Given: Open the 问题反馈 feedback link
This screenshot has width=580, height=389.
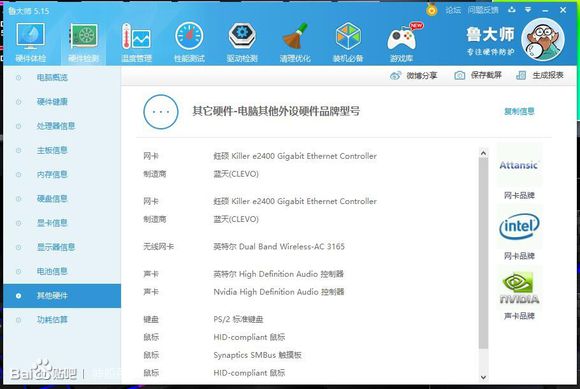Looking at the screenshot, I should click(x=483, y=10).
